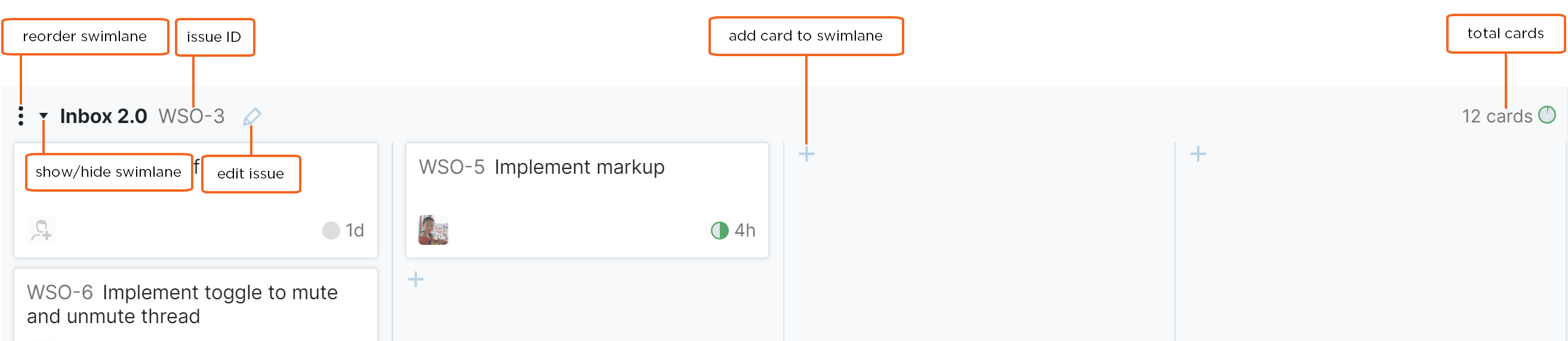Click the green progress circle beside 12 cards
Image resolution: width=1568 pixels, height=341 pixels.
point(1547,115)
